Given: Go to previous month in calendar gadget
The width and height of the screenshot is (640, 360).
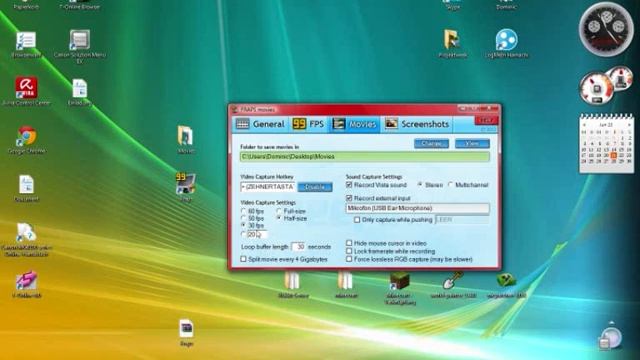Looking at the screenshot, I should (584, 125).
